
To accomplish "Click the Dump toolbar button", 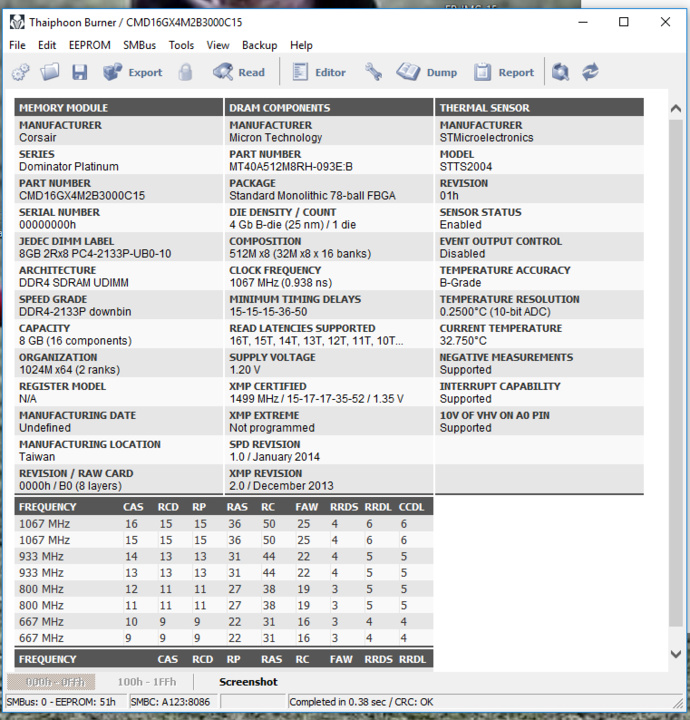I will [426, 72].
